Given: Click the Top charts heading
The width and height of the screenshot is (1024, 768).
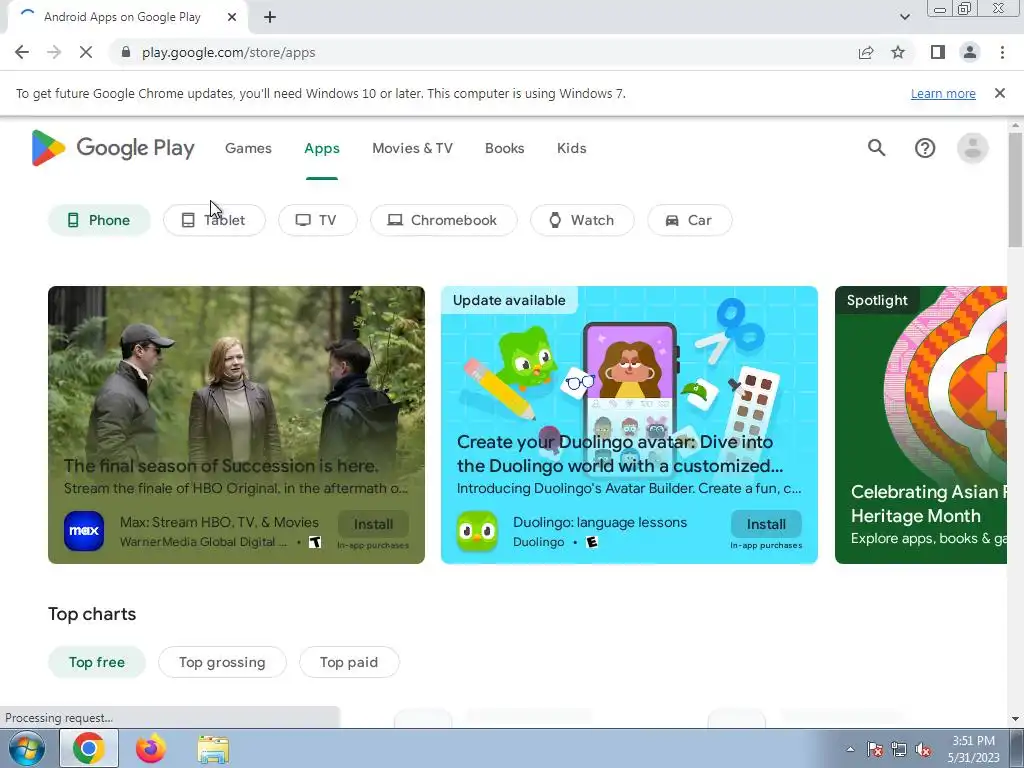Looking at the screenshot, I should (x=92, y=614).
